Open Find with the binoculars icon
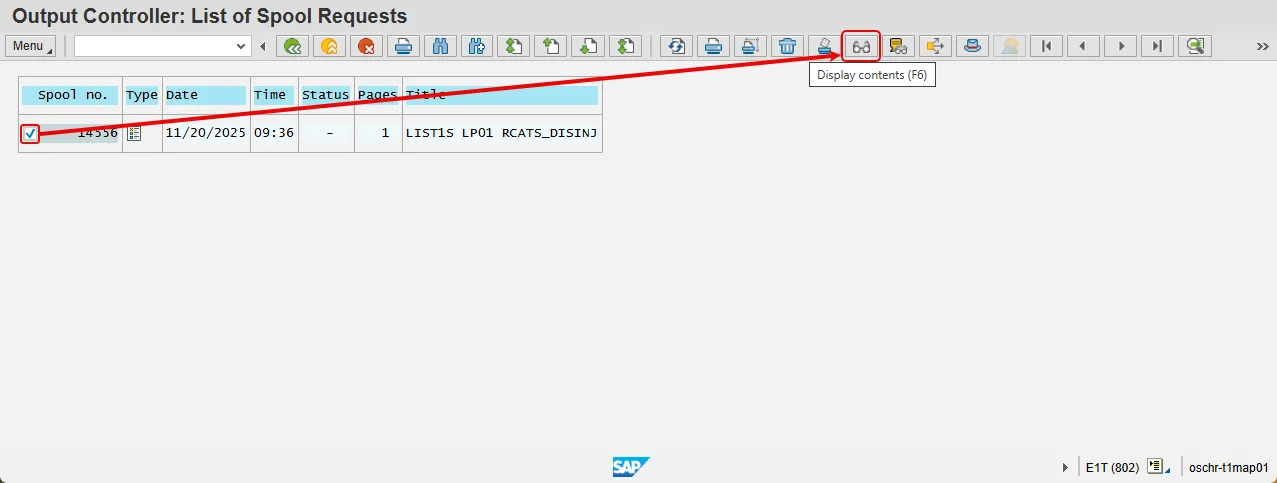Viewport: 1277px width, 483px height. (x=440, y=46)
